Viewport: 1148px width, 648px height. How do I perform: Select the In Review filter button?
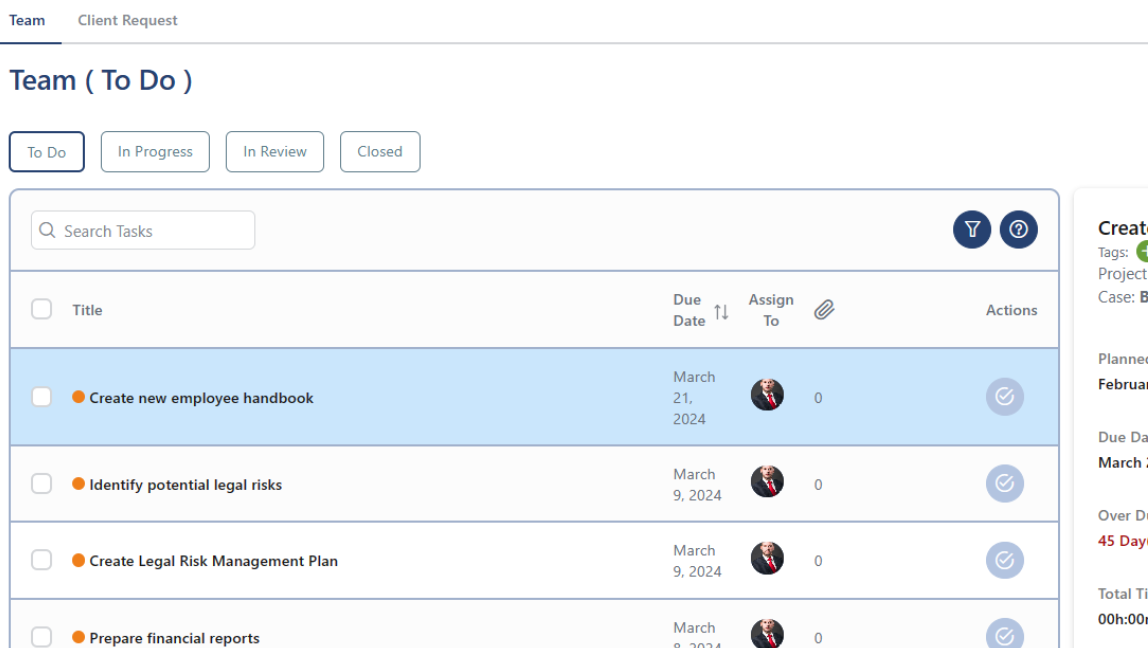pyautogui.click(x=275, y=151)
